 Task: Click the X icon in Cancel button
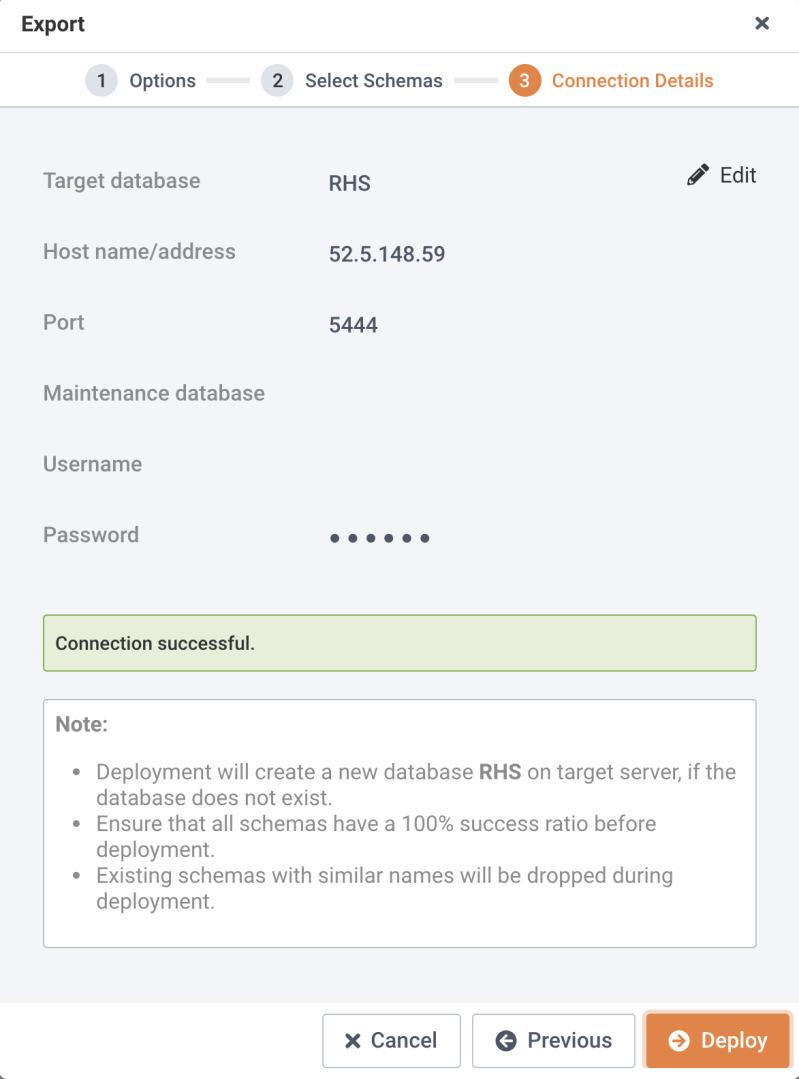352,1040
